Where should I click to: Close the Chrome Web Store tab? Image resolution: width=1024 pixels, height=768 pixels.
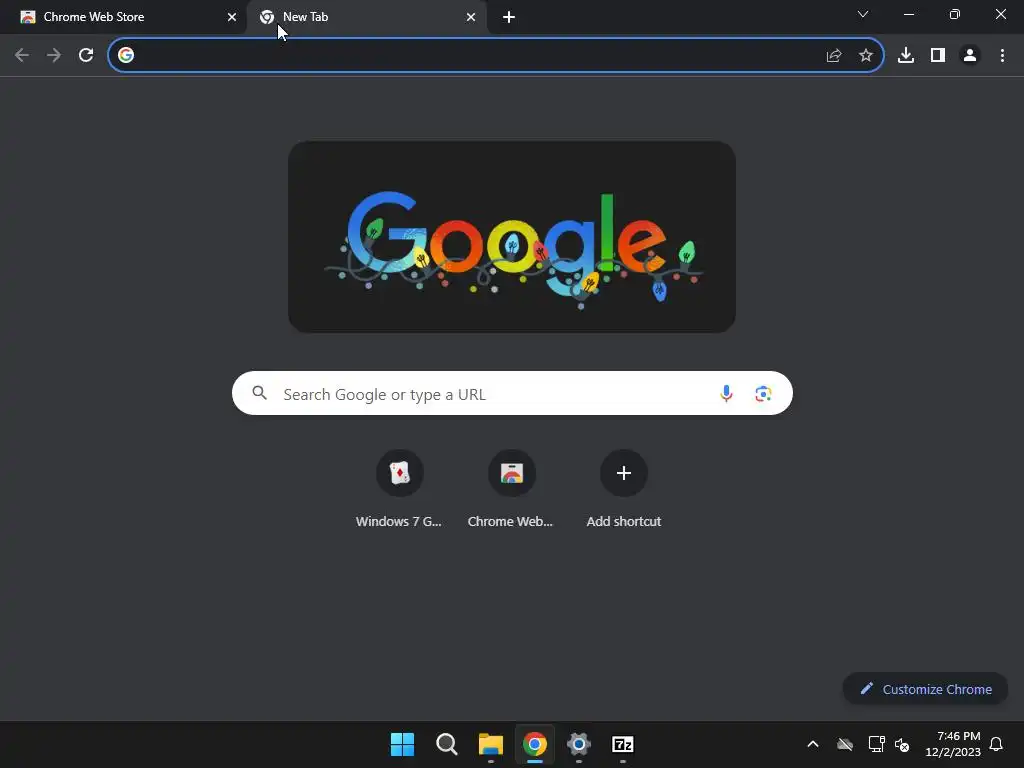point(232,18)
